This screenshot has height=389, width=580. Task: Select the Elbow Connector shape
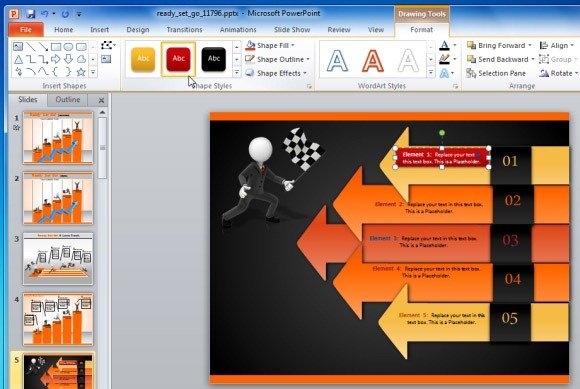[x=31, y=59]
